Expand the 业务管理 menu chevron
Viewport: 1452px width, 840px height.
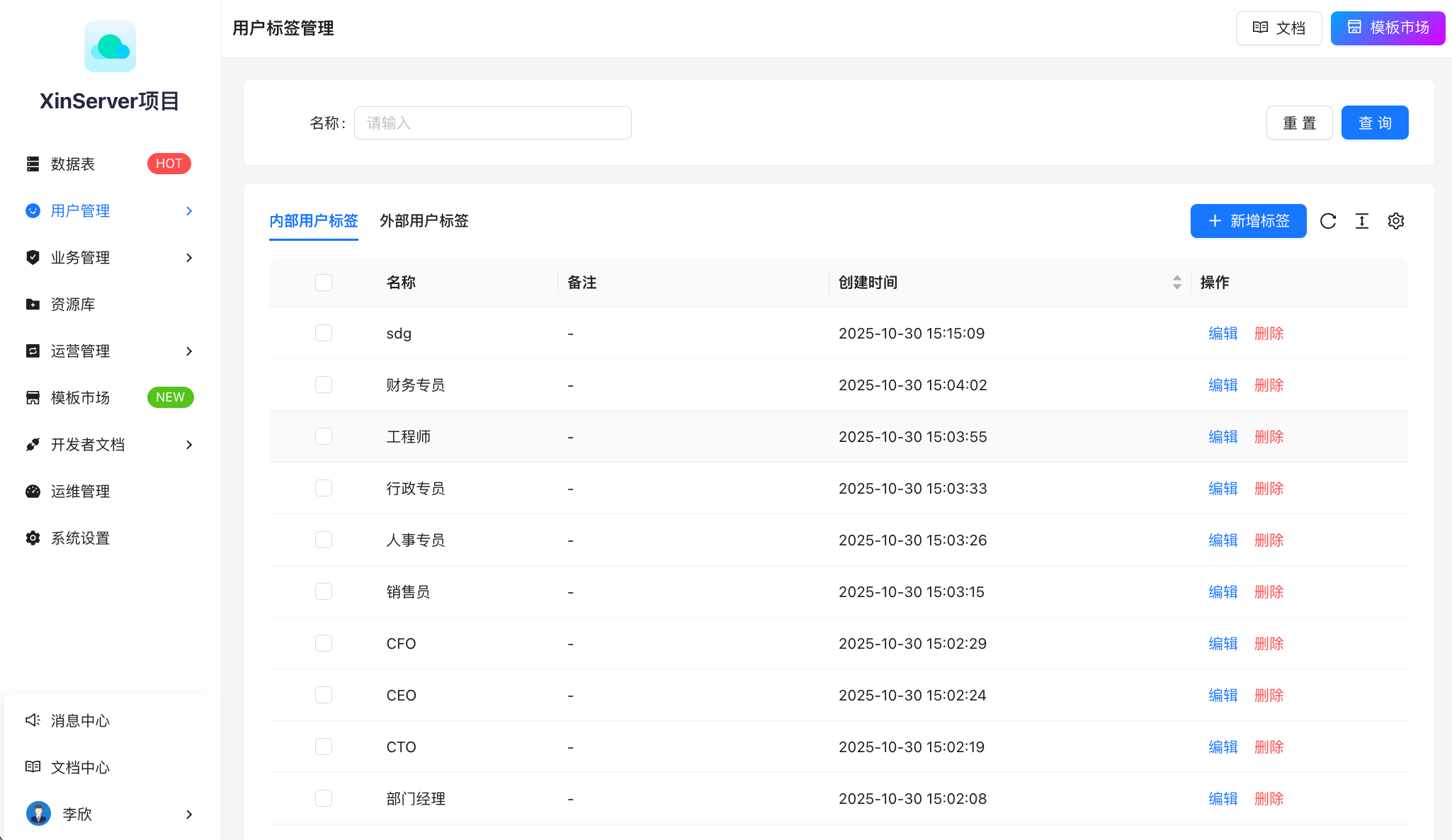point(188,257)
